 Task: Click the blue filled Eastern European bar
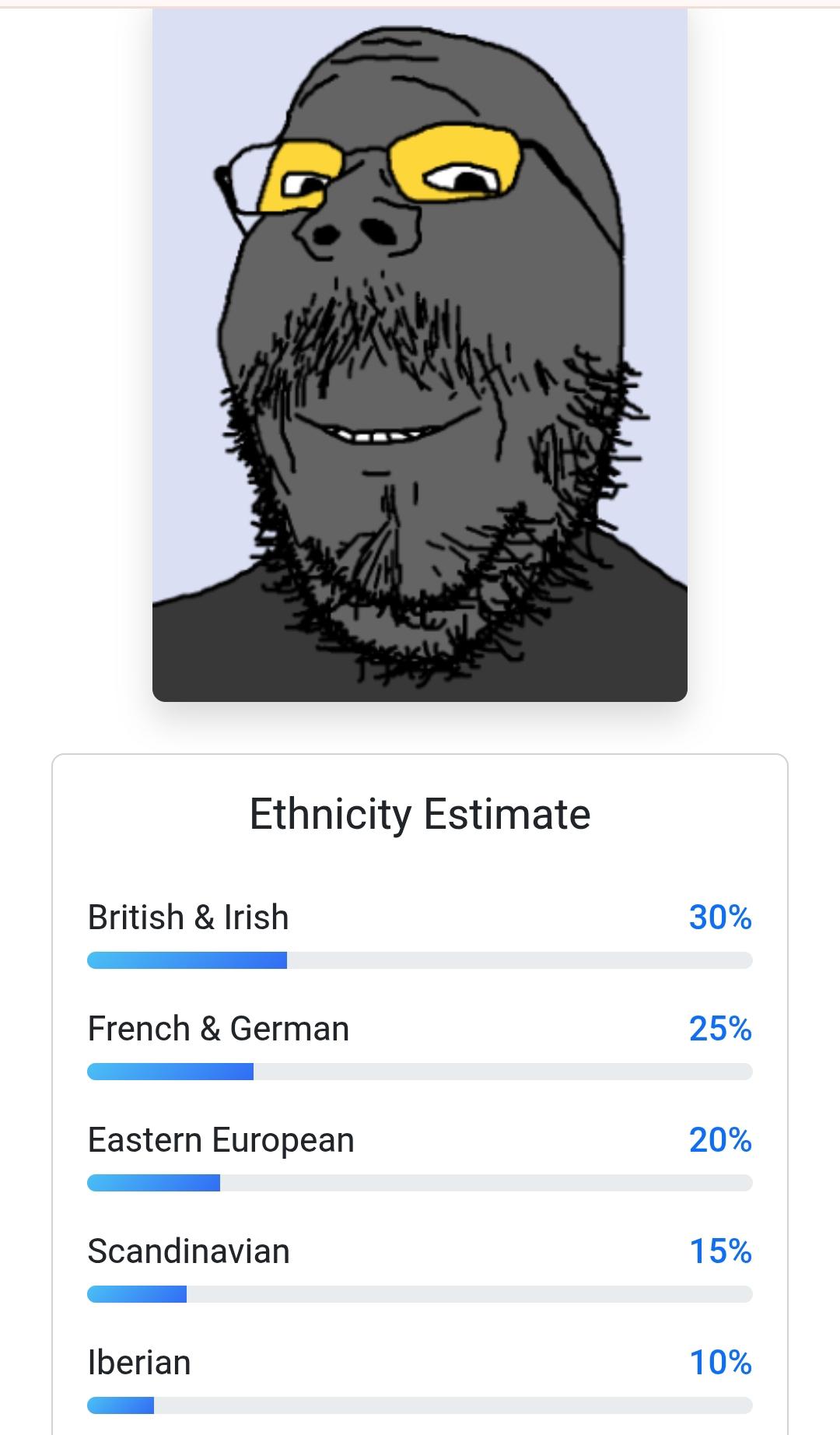[154, 1183]
